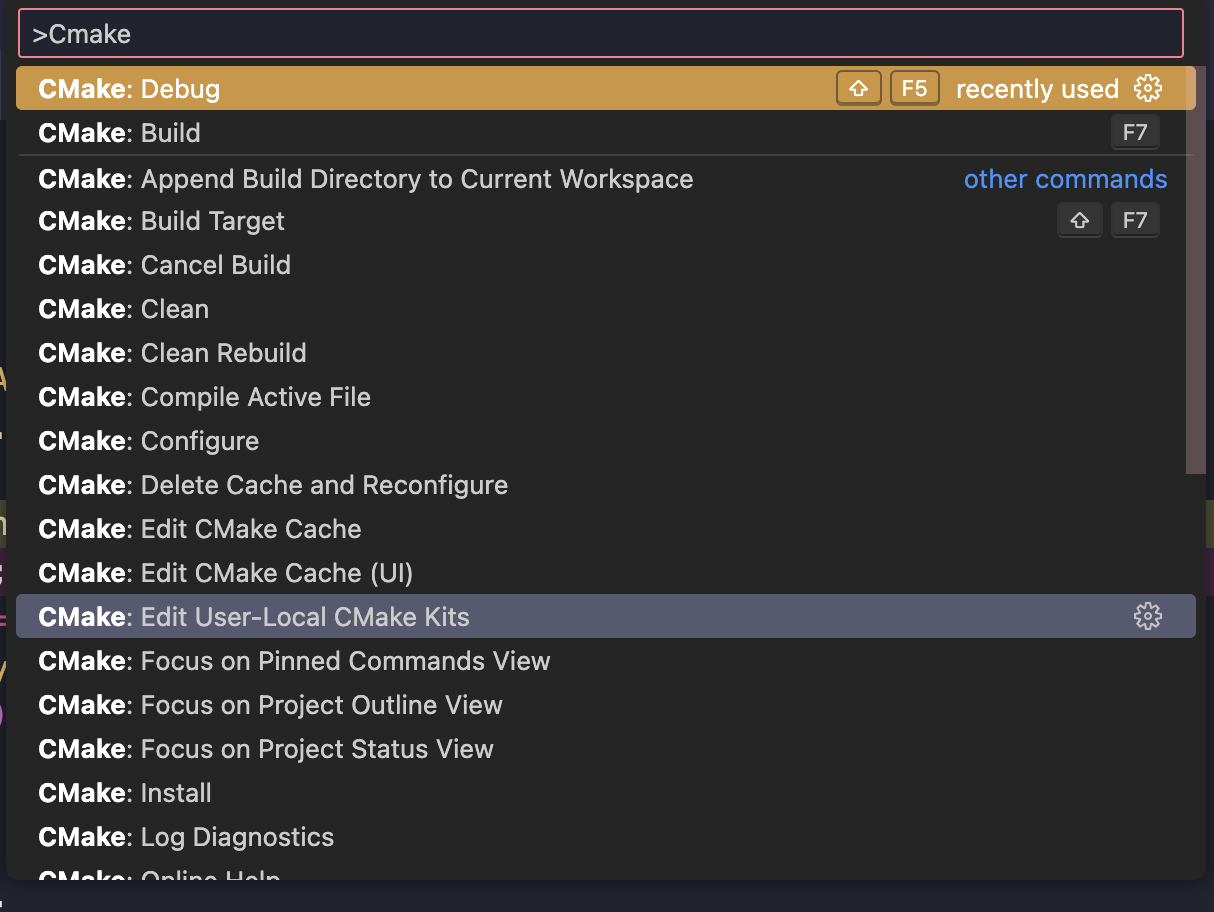1214x912 pixels.
Task: Open CMake: Edit CMake Cache (UI)
Action: tap(400, 573)
